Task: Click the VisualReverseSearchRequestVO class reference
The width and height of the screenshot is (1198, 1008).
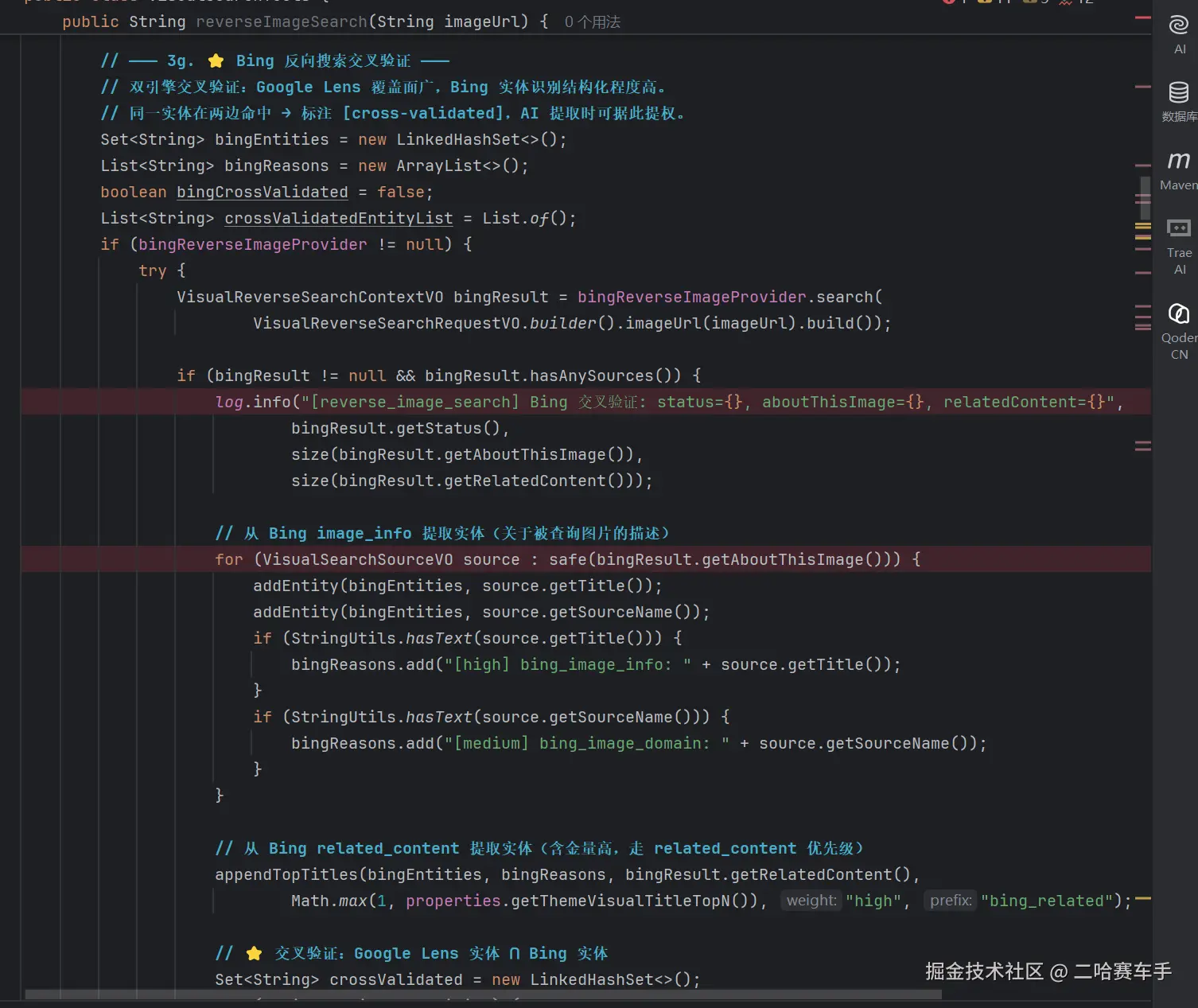Action: click(387, 323)
